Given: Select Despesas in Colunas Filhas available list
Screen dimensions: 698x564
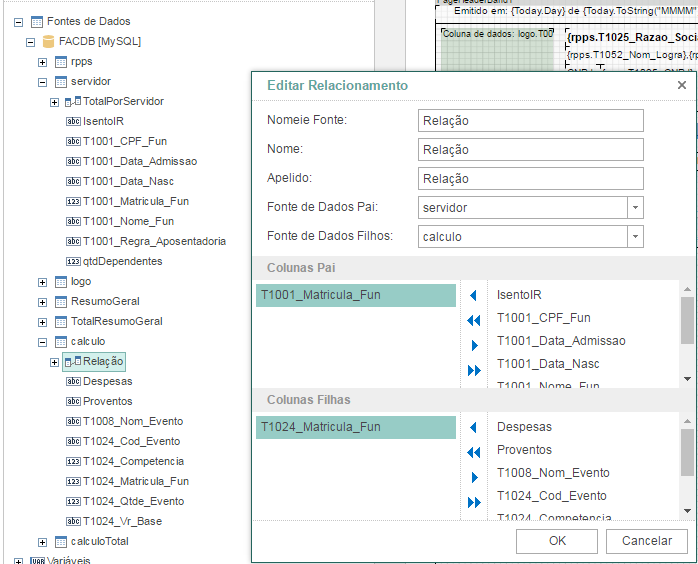Looking at the screenshot, I should coord(524,427).
